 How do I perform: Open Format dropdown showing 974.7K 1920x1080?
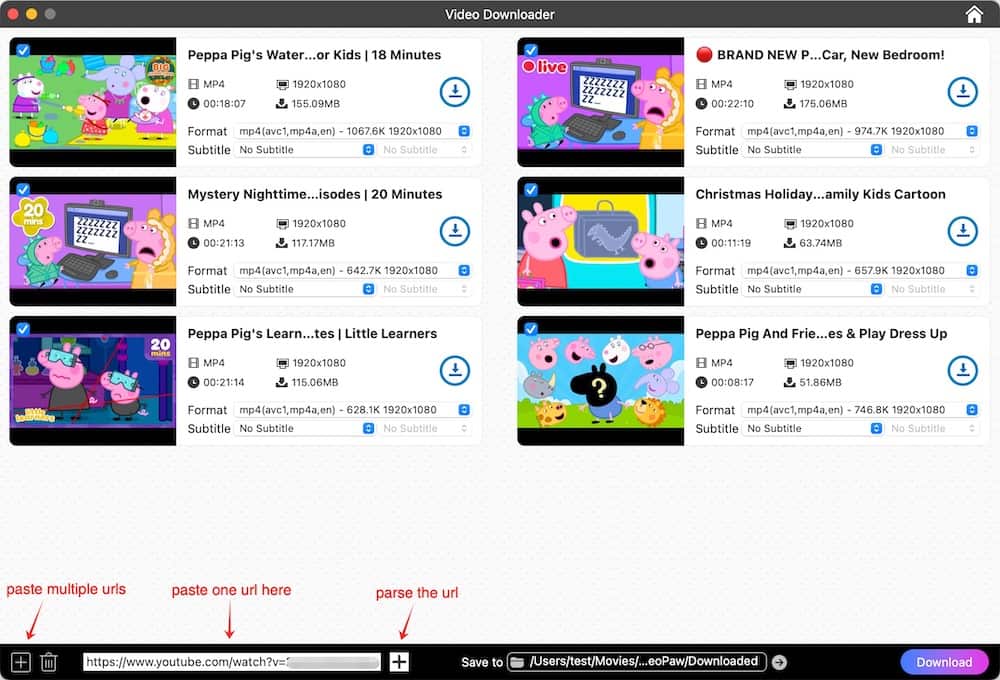click(860, 131)
